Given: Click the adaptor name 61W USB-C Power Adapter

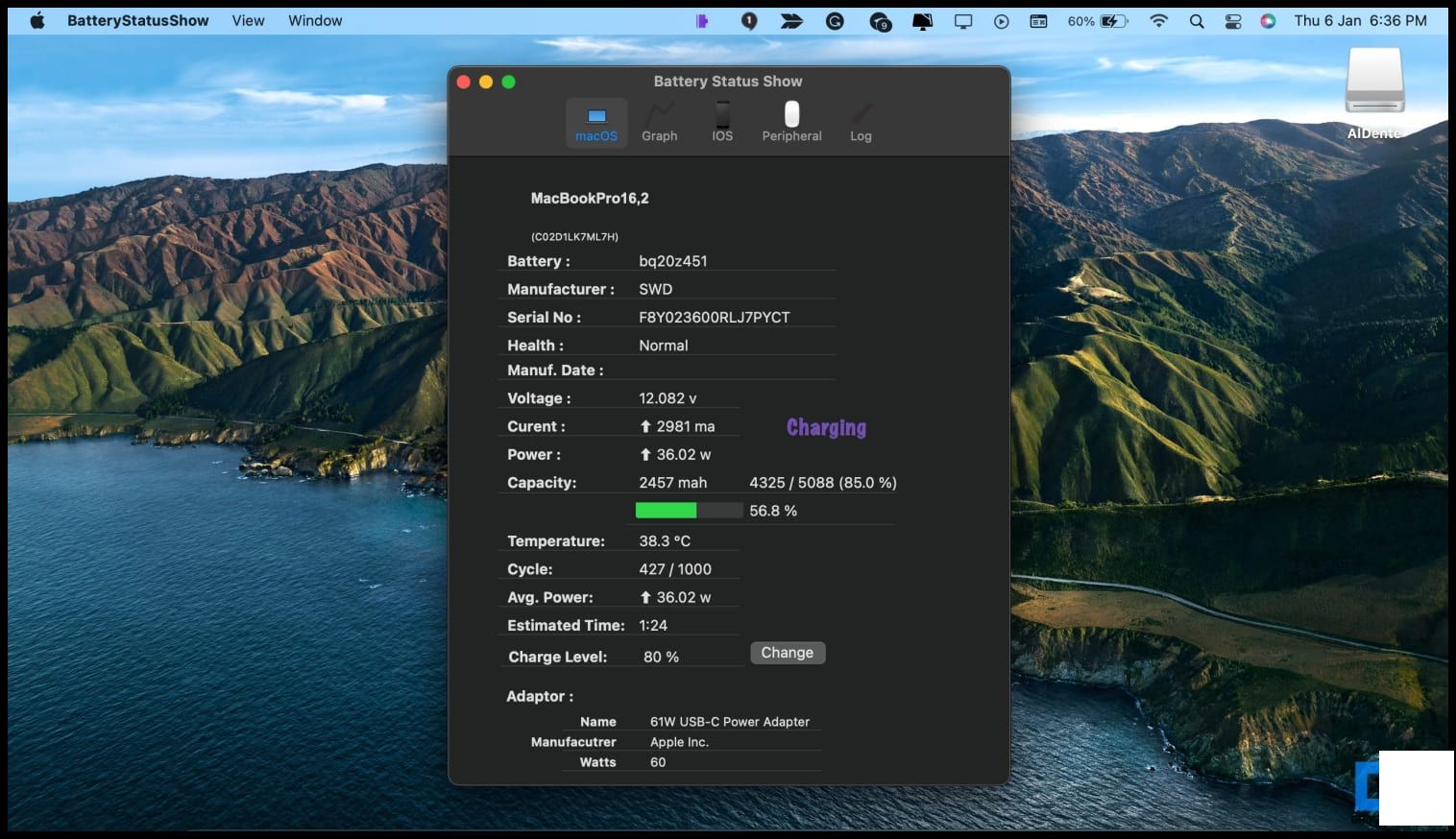Looking at the screenshot, I should click(x=730, y=722).
